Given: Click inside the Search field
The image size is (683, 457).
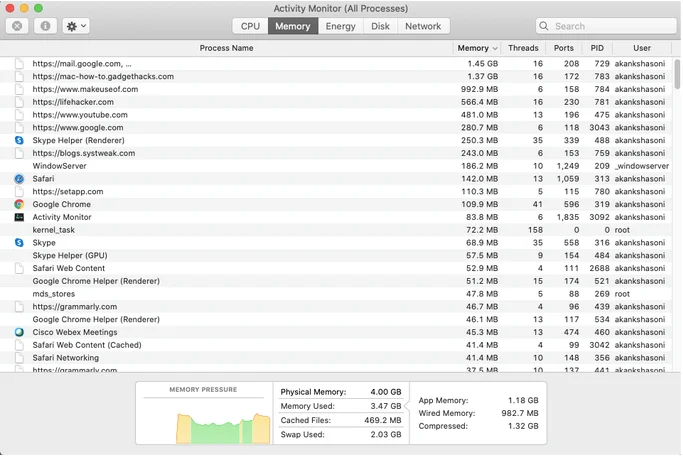Looking at the screenshot, I should click(x=605, y=26).
